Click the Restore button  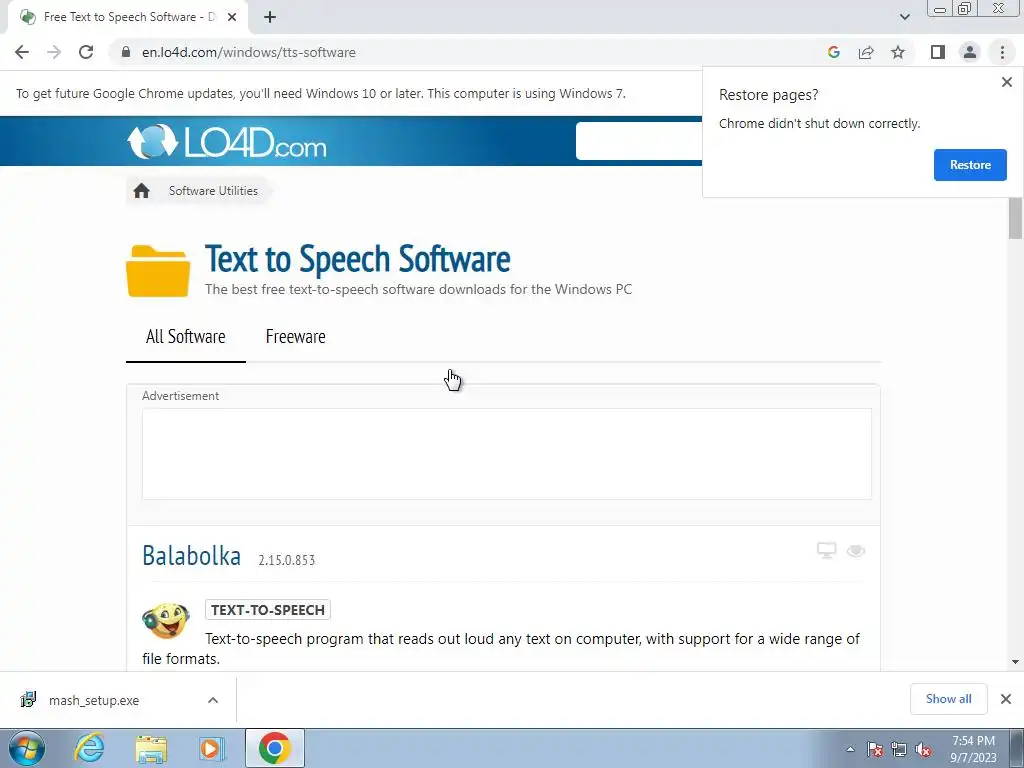(970, 165)
